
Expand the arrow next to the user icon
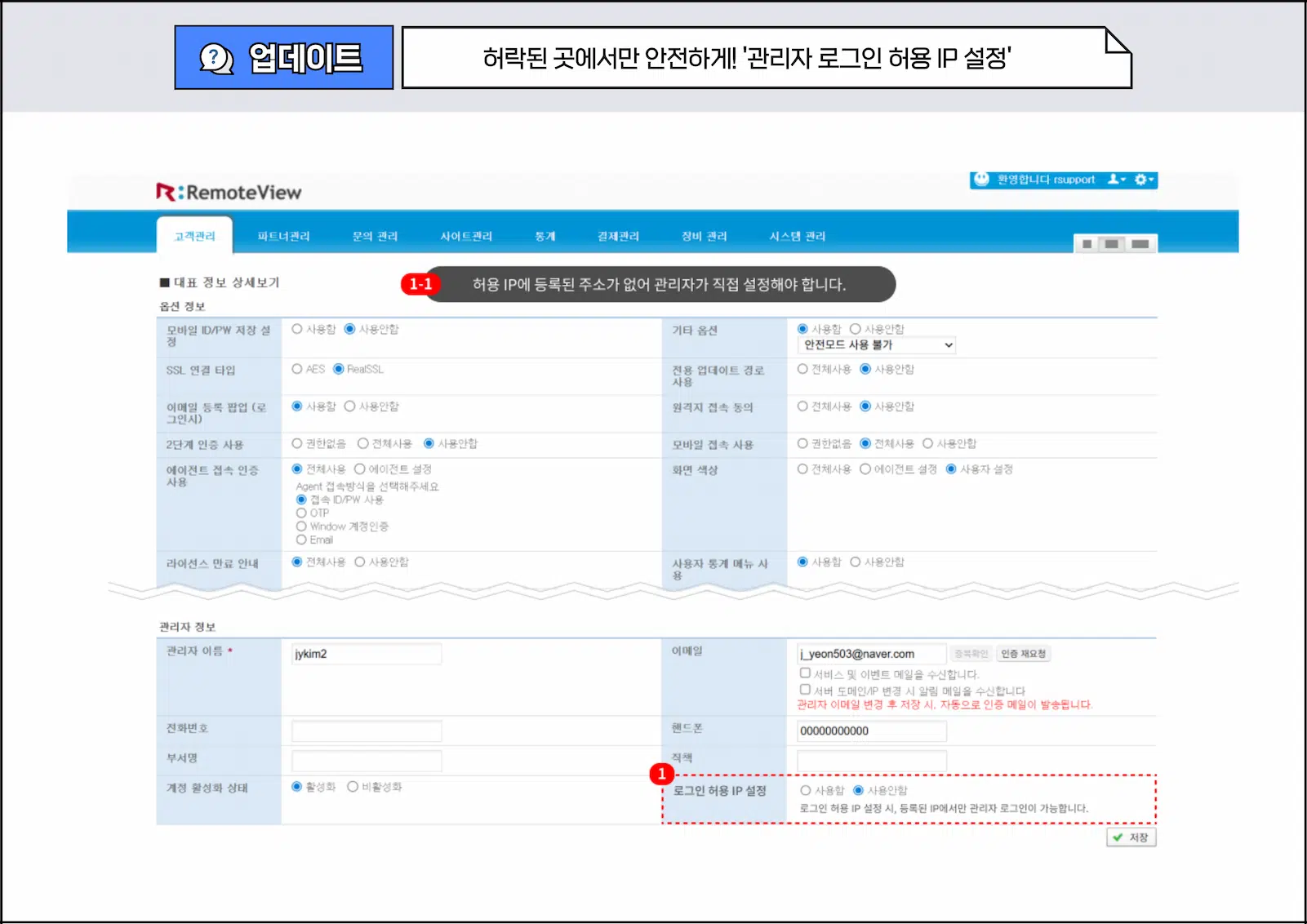pos(1125,180)
